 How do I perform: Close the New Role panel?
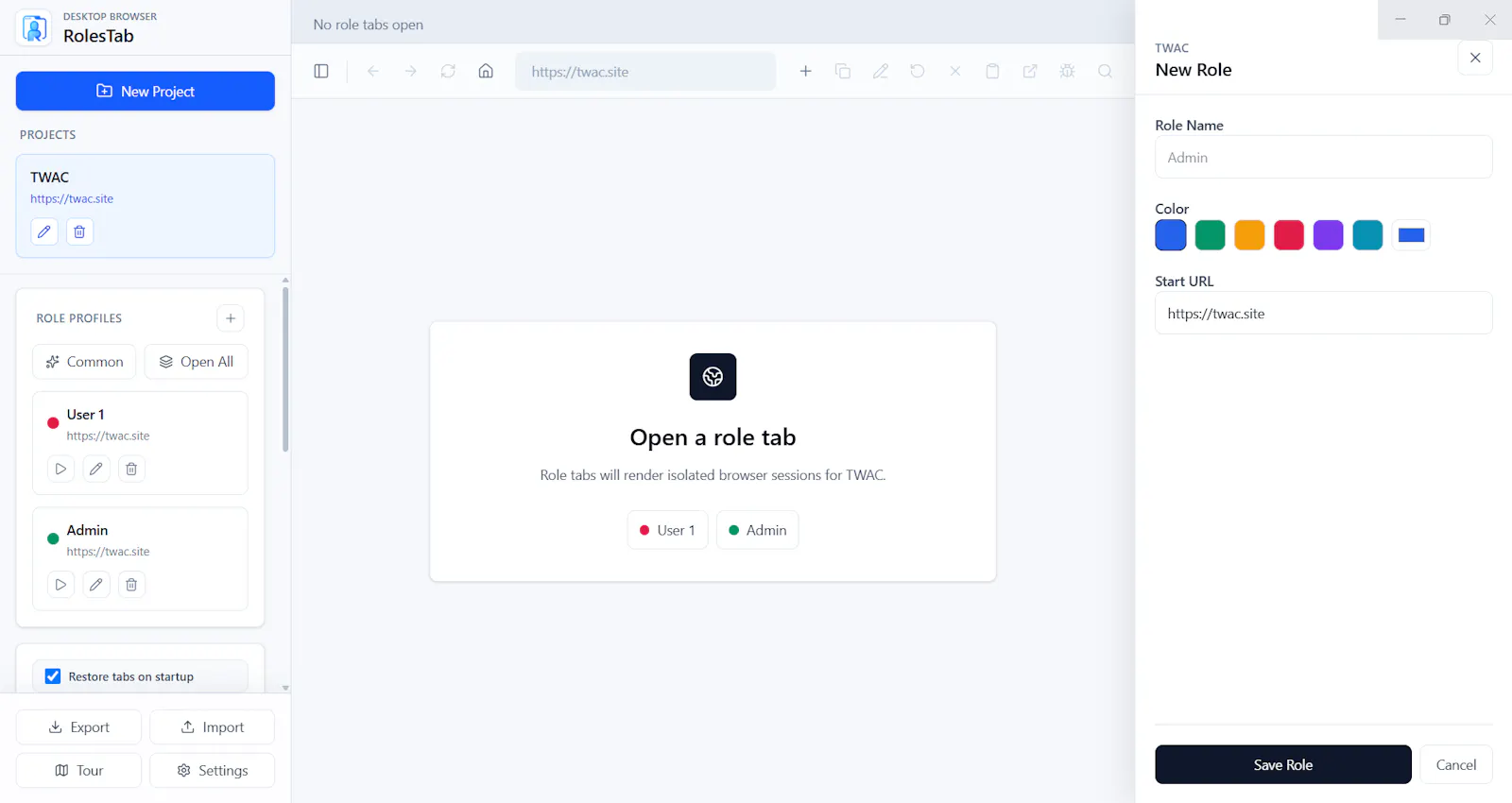point(1475,58)
